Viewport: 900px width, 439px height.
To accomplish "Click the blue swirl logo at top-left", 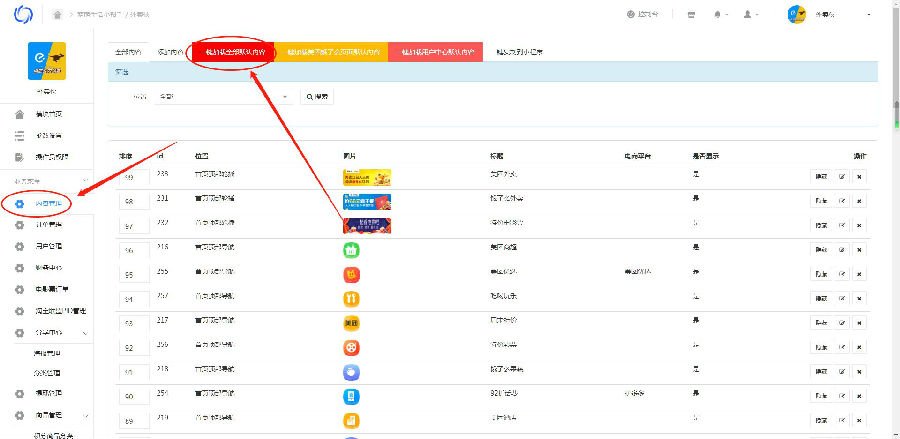I will tap(22, 15).
